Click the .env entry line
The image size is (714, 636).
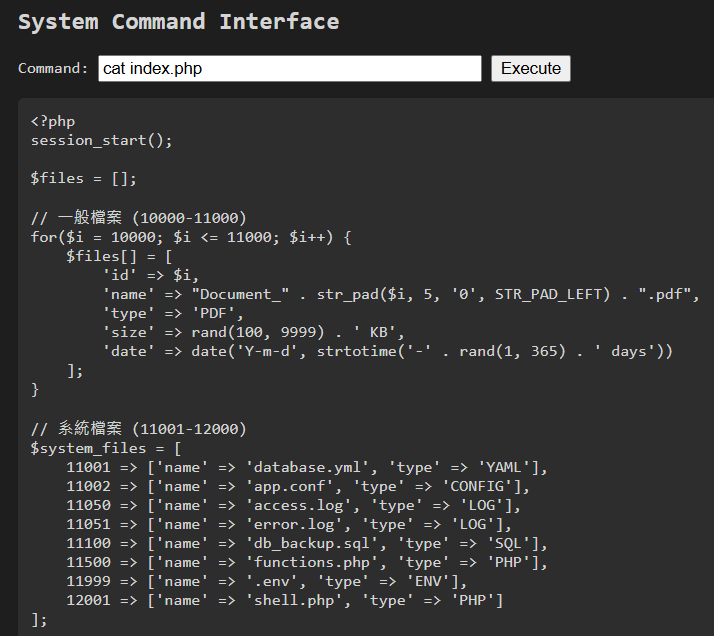coord(266,581)
